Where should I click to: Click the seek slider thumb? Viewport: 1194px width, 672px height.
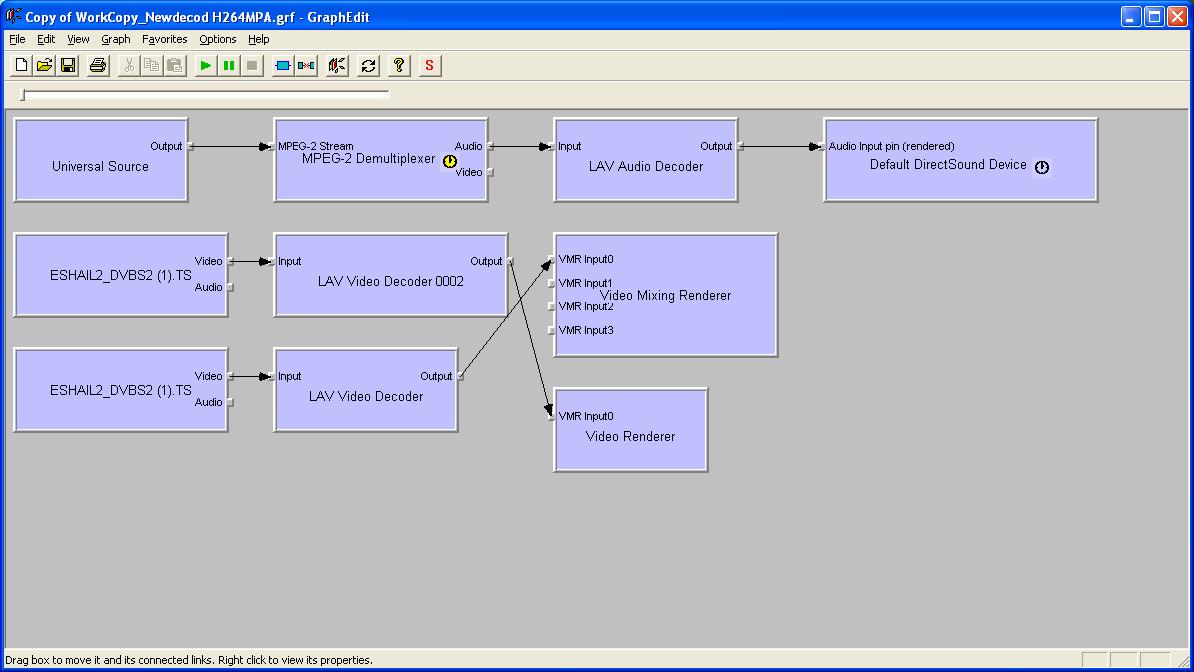(23, 94)
